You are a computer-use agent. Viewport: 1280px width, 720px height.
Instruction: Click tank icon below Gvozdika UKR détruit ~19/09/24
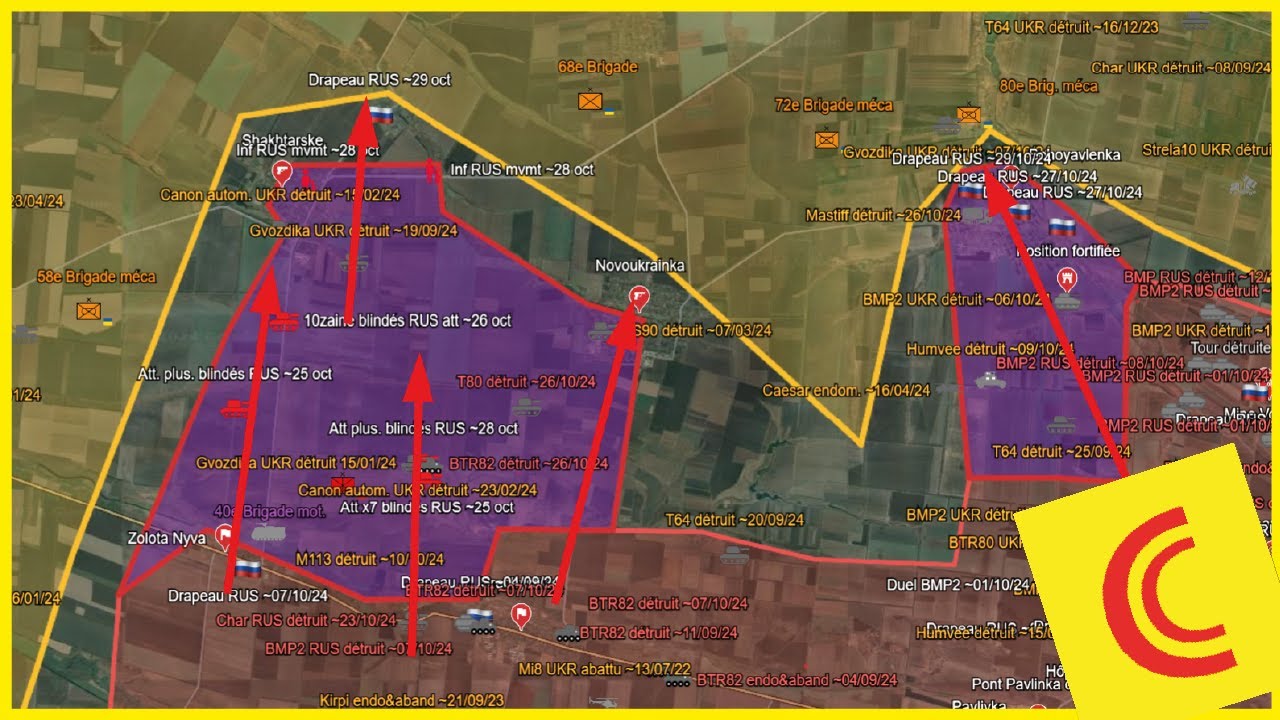pyautogui.click(x=354, y=263)
